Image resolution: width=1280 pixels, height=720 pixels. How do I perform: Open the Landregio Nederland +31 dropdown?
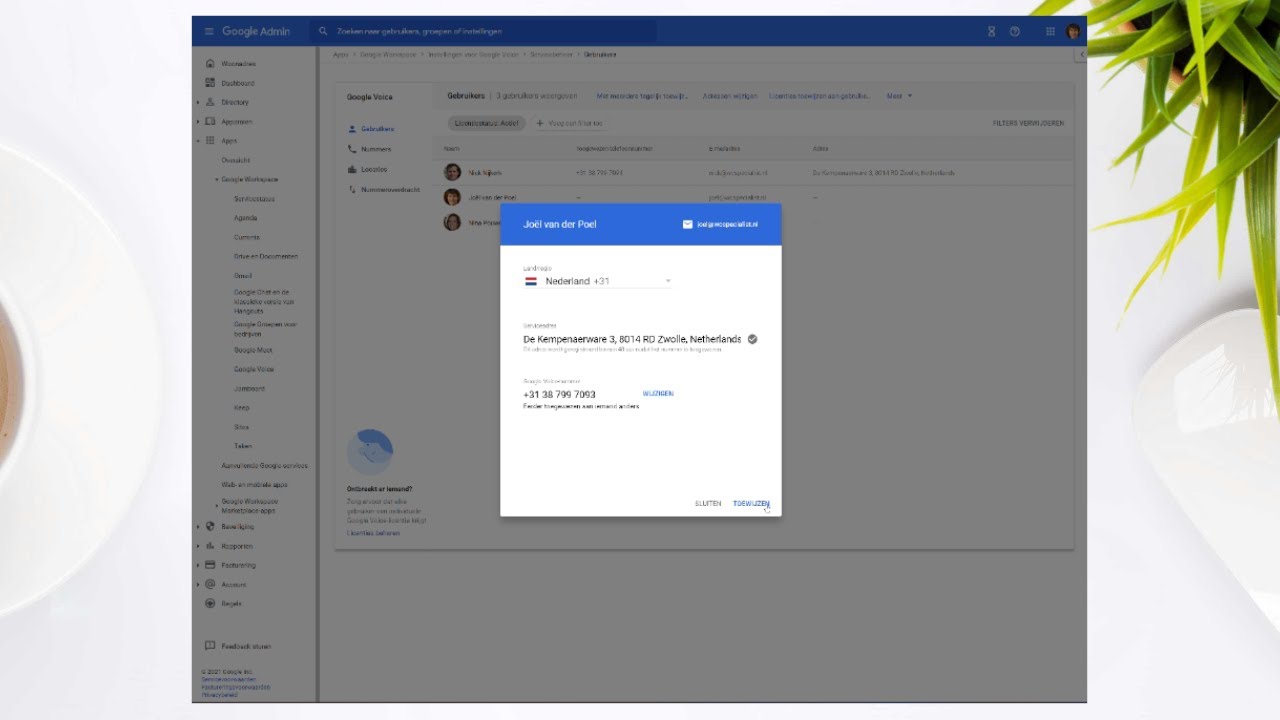coord(597,282)
